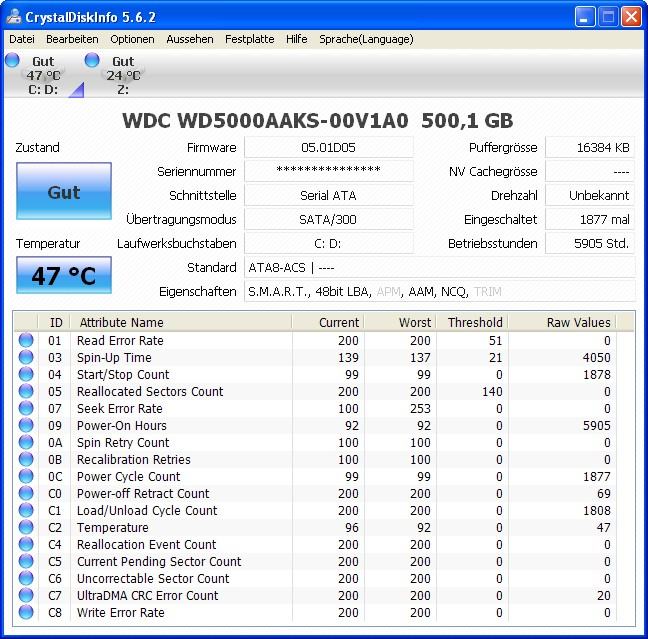Close the CrystalDiskInfo window
Viewport: 648px width, 639px height.
tap(631, 17)
